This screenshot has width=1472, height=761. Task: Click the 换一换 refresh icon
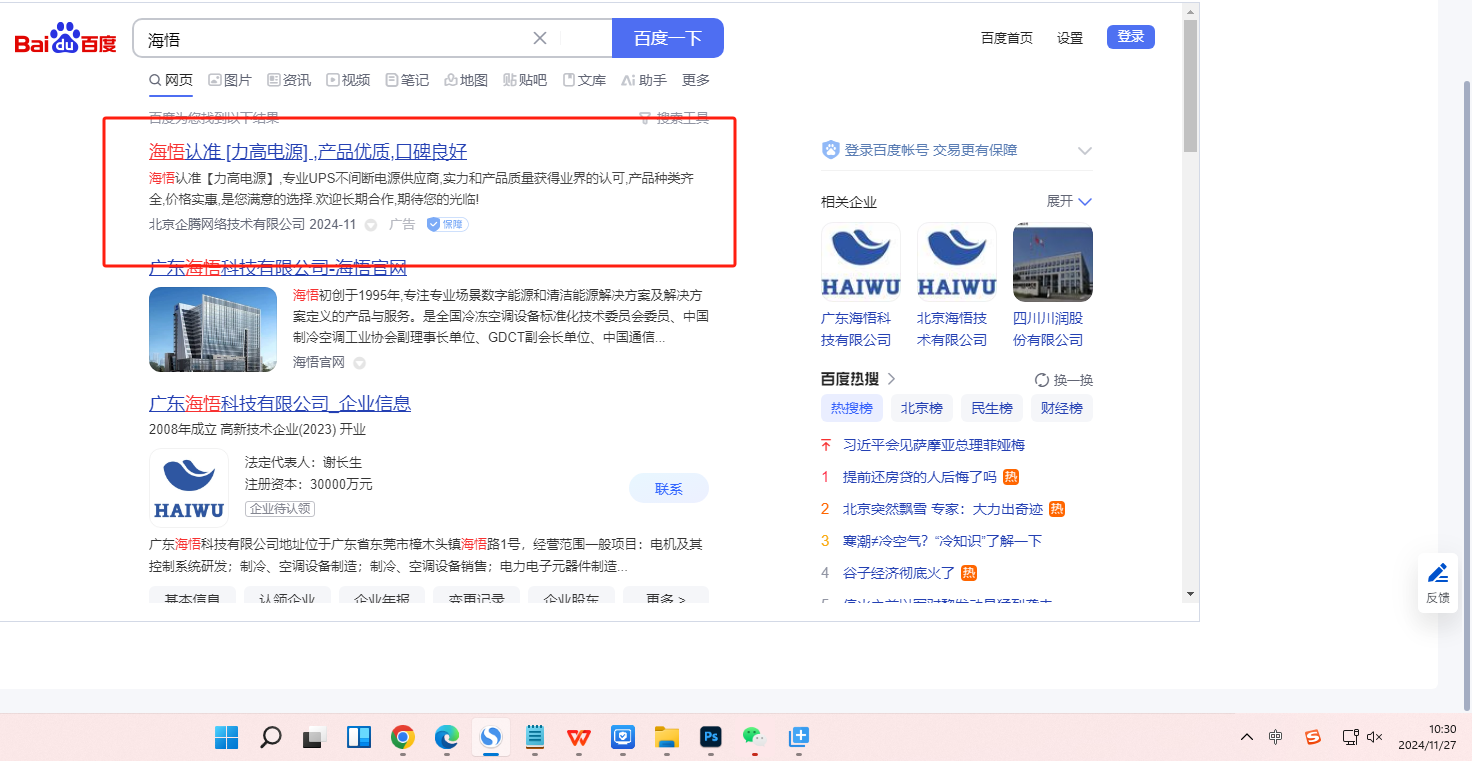[1042, 380]
